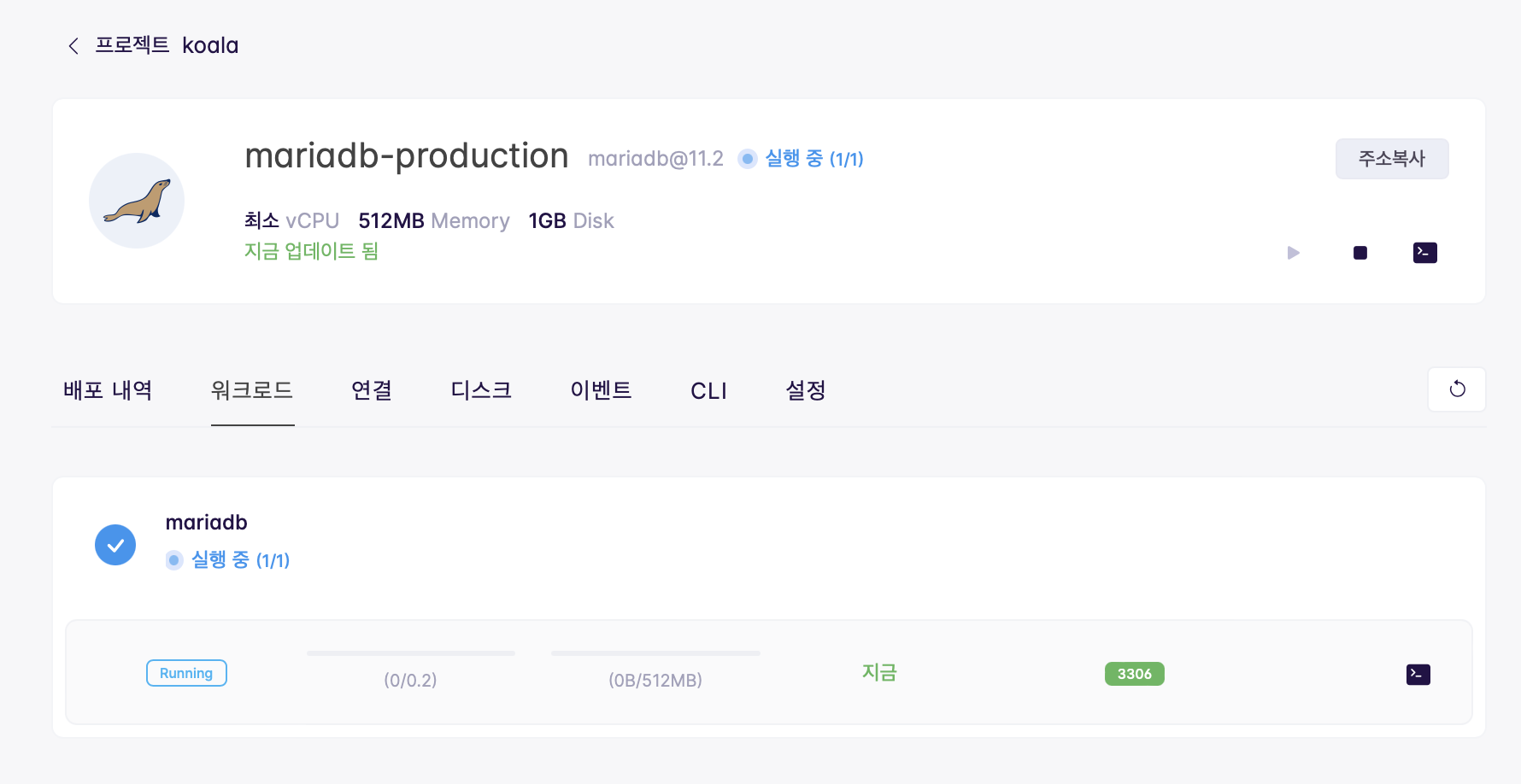Image resolution: width=1521 pixels, height=784 pixels.
Task: Click the 1GB Disk spec
Action: point(572,221)
